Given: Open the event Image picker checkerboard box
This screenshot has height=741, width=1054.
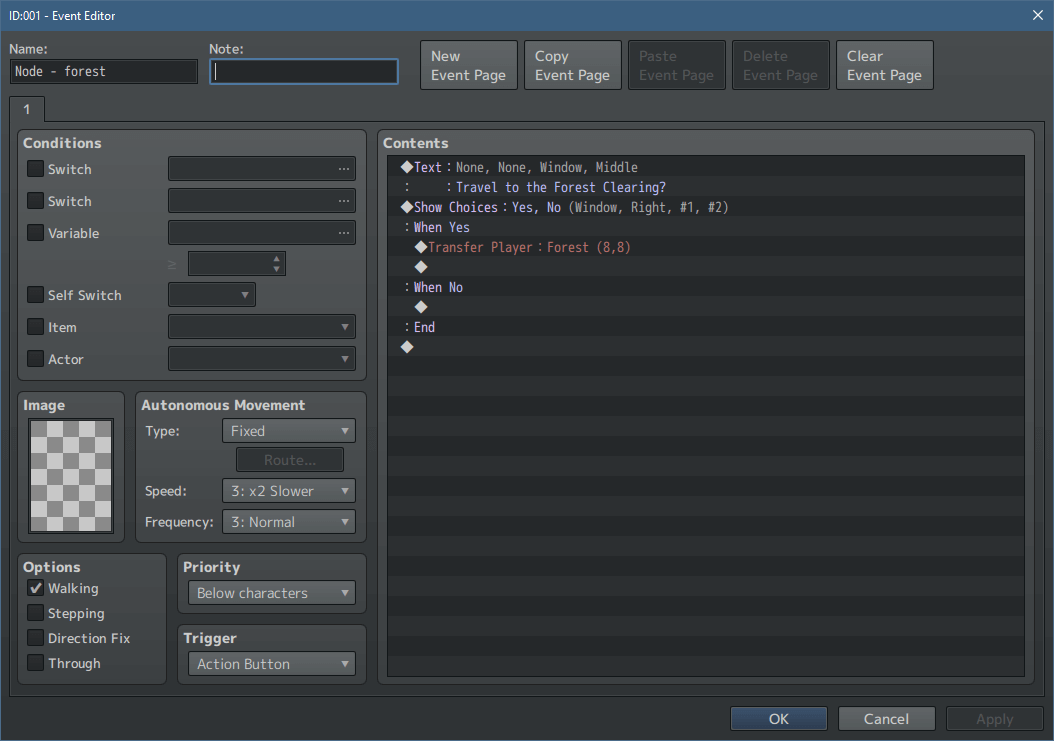Looking at the screenshot, I should [x=70, y=475].
